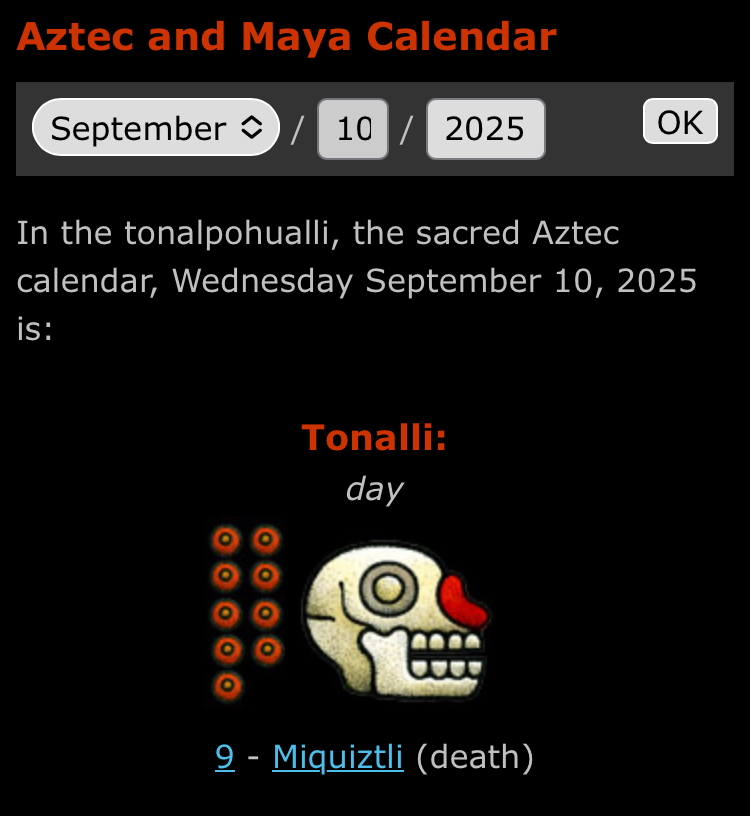Focus the year field showing 2025

click(486, 129)
